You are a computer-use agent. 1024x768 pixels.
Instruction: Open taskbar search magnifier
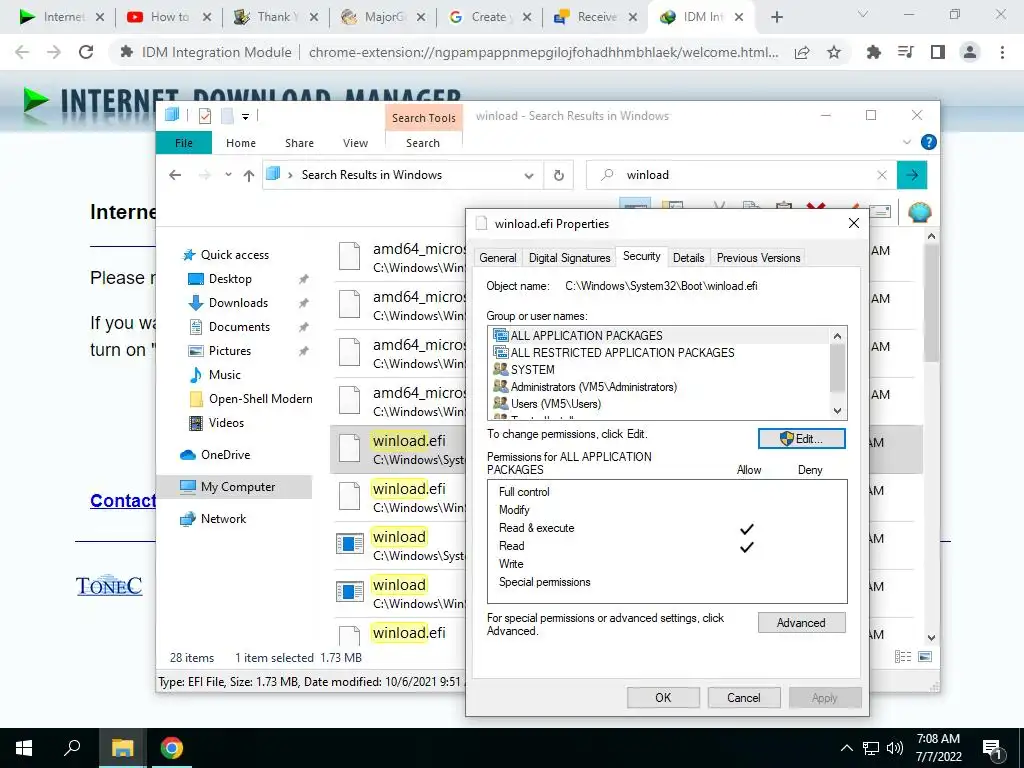tap(72, 748)
